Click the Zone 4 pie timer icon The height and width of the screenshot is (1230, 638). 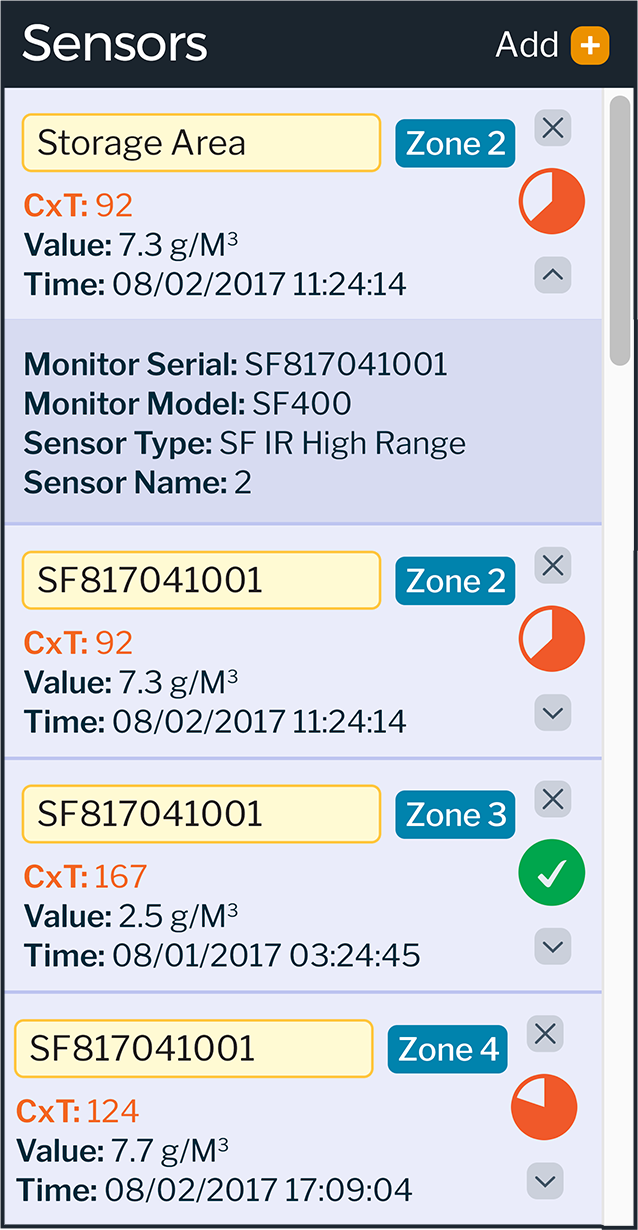(x=544, y=1107)
